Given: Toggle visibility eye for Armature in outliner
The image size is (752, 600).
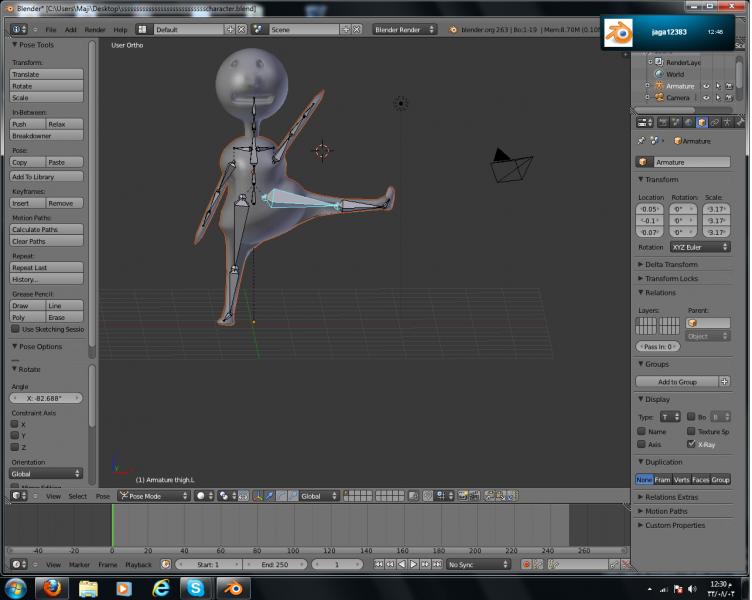Looking at the screenshot, I should coord(706,86).
